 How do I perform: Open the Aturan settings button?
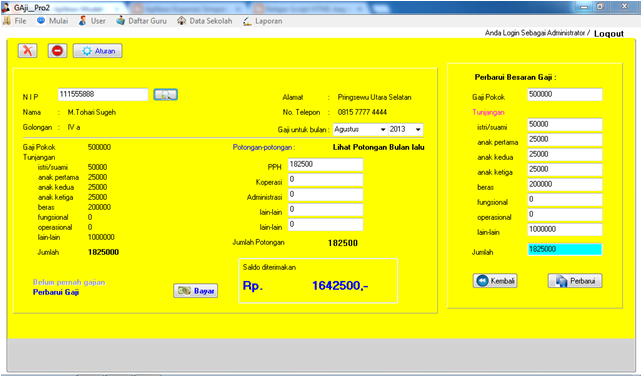click(97, 51)
